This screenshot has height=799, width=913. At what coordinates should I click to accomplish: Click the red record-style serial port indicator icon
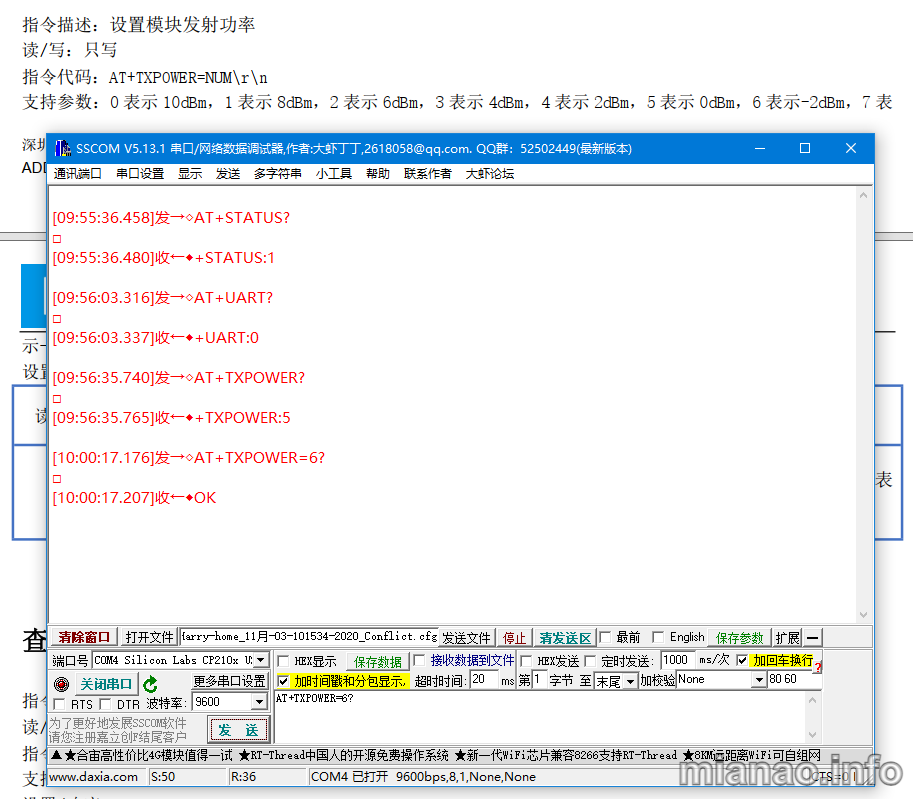click(x=61, y=684)
